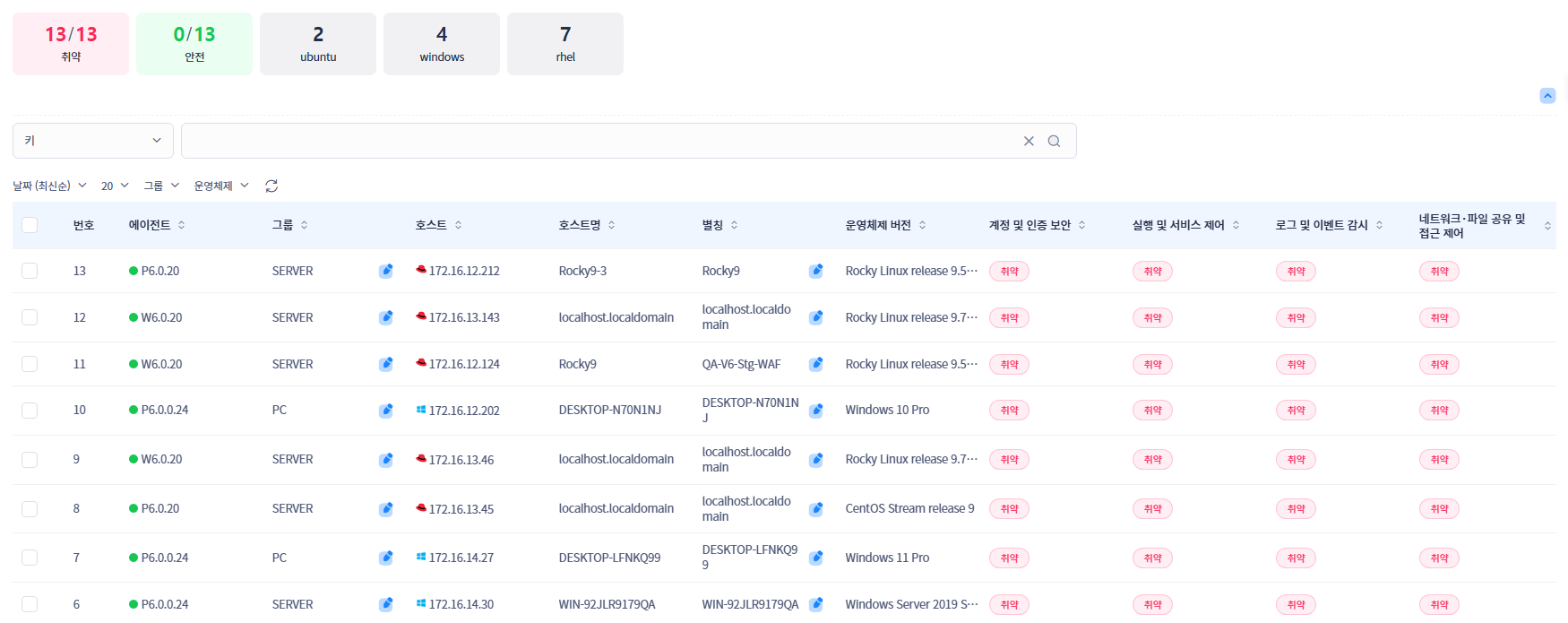
Task: Open host 172.16.12.202 entry
Action: [x=463, y=411]
